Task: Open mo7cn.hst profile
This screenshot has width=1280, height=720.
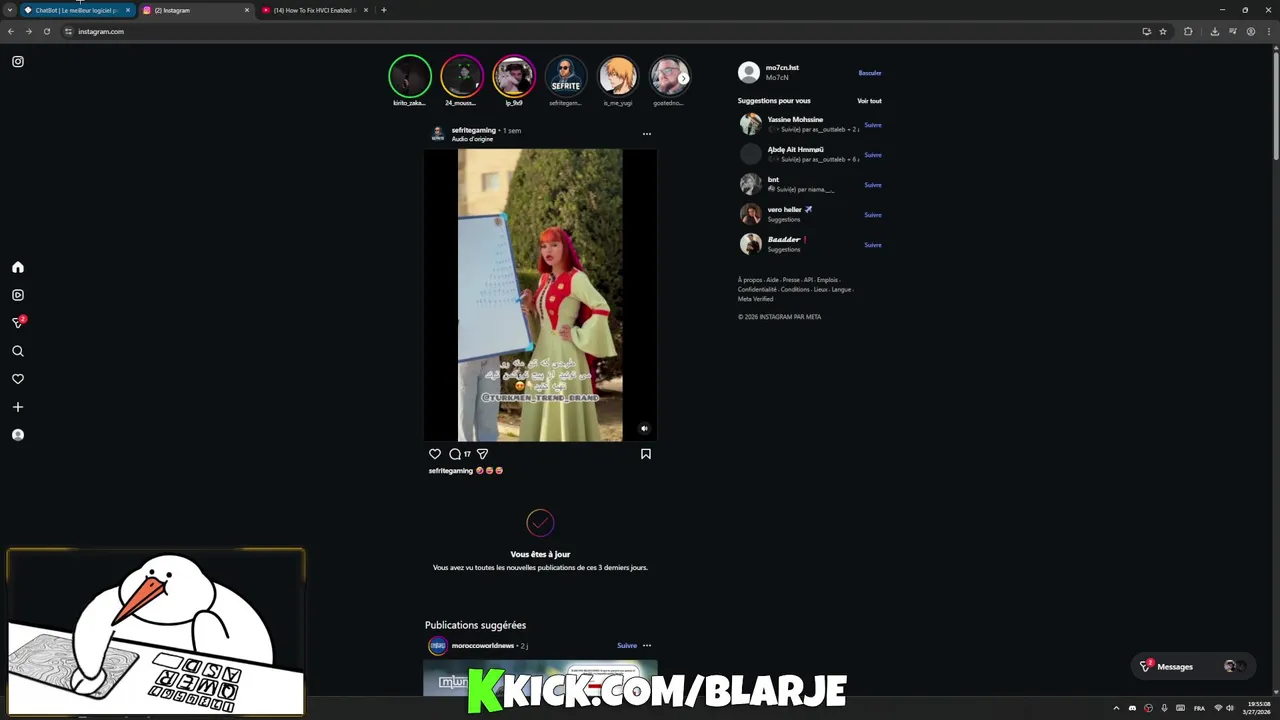Action: click(782, 68)
